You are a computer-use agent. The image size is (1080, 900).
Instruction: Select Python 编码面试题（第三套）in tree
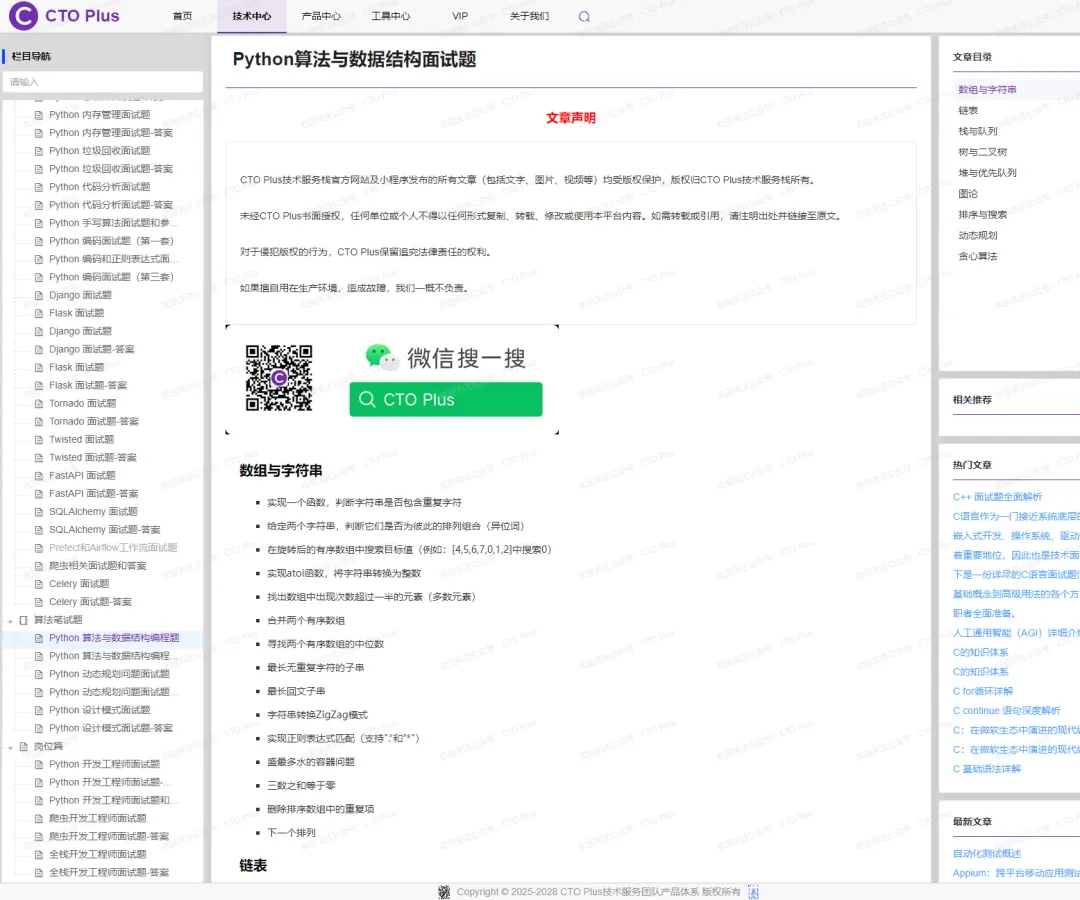(111, 277)
